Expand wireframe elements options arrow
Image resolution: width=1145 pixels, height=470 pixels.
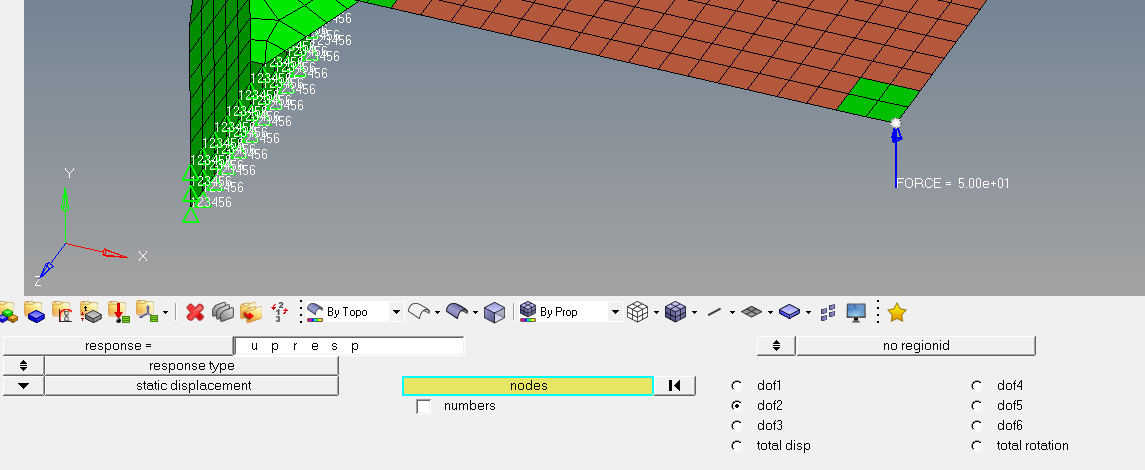[656, 312]
